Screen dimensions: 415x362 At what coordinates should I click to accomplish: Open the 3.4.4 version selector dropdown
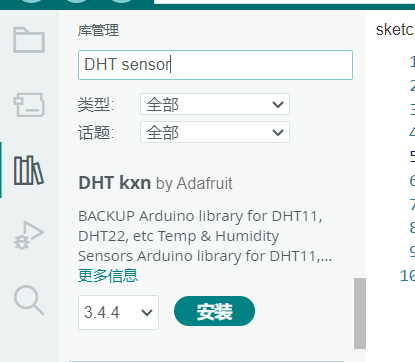tap(118, 312)
